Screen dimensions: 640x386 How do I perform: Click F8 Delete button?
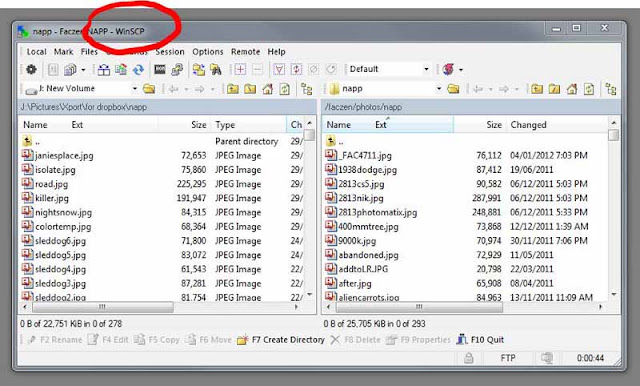point(356,340)
